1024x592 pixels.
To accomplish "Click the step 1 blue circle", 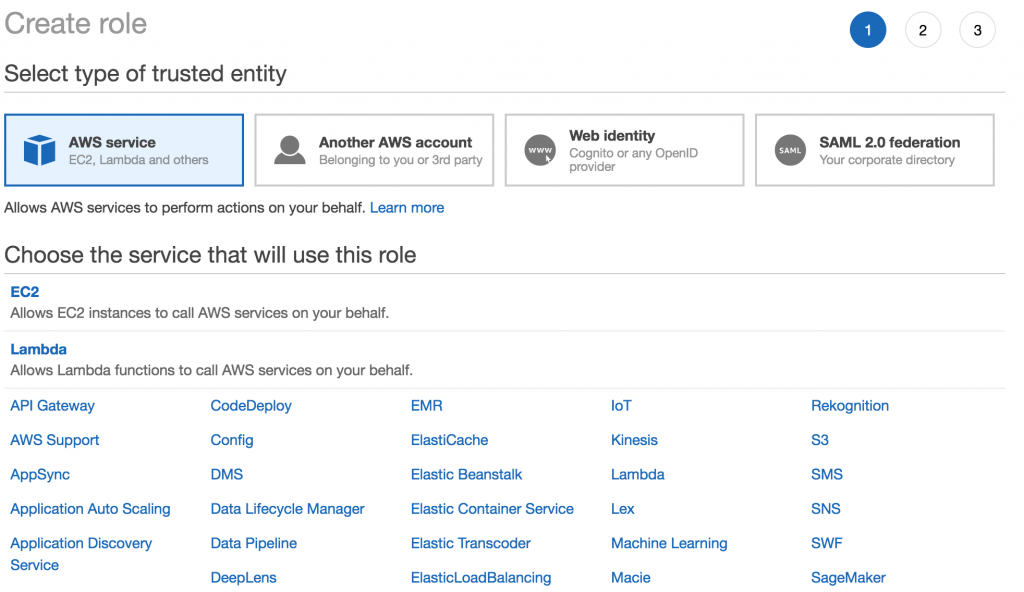I will [868, 30].
